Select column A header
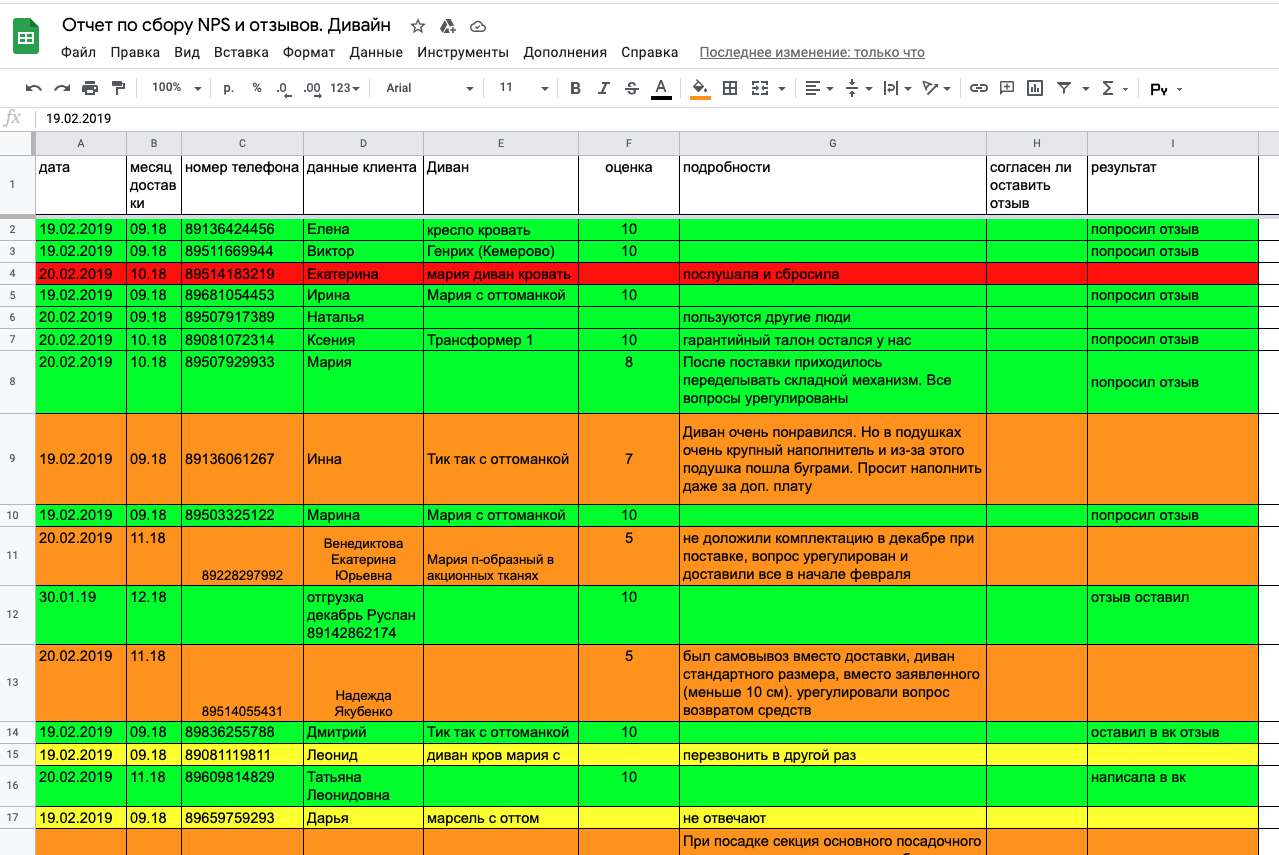This screenshot has width=1279, height=855. pyautogui.click(x=81, y=144)
